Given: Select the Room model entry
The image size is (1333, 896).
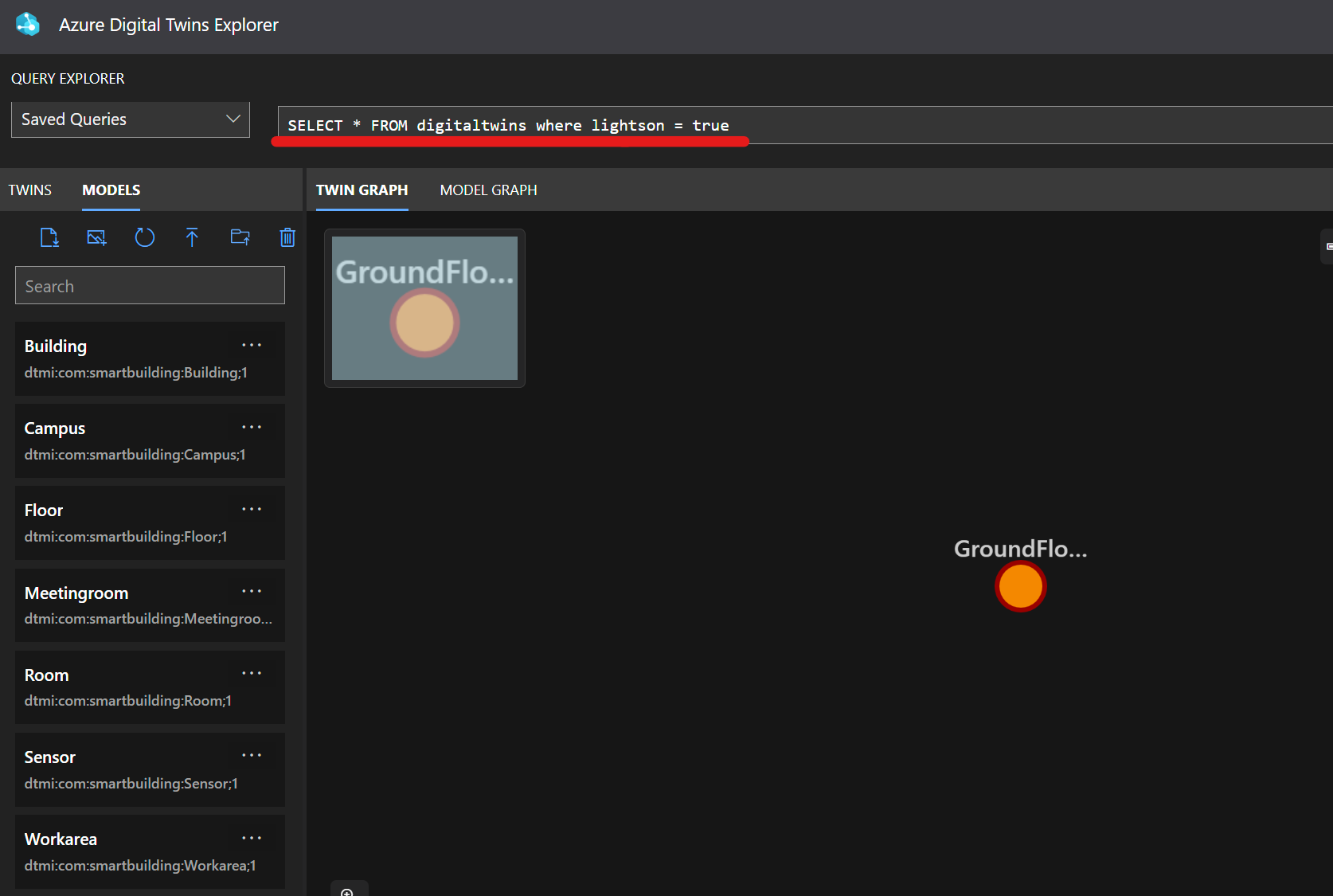Looking at the screenshot, I should click(x=150, y=687).
